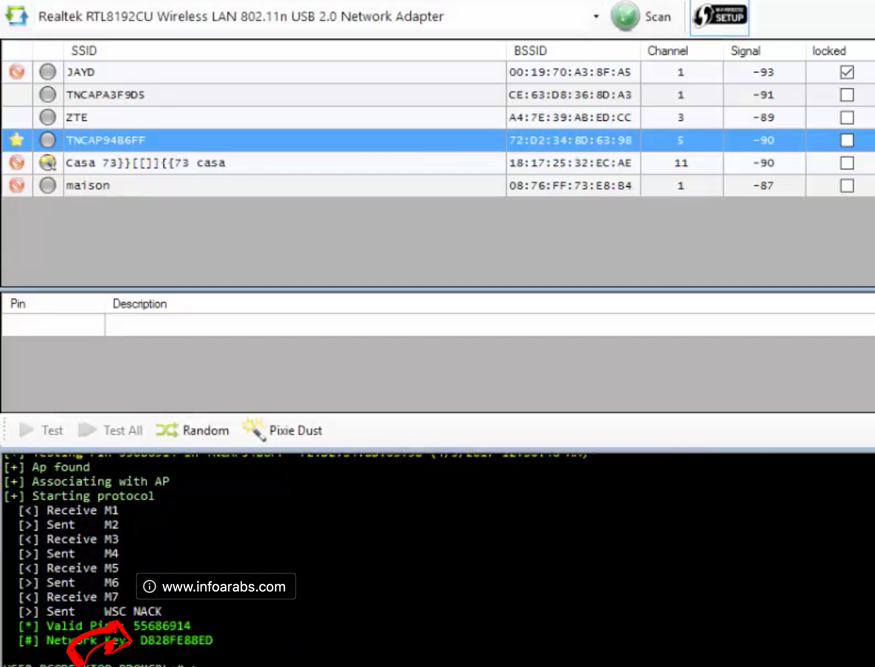
Task: Click signal value -93 for JAYD
Action: tap(763, 72)
